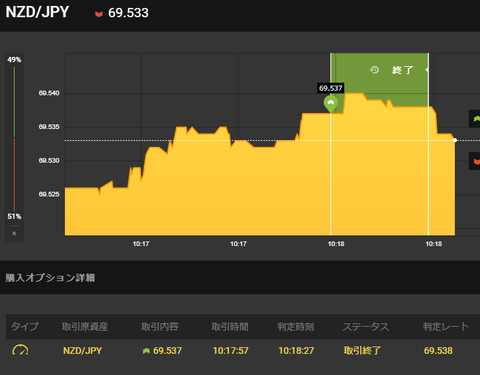The height and width of the screenshot is (375, 480).
Task: Click the 69.530 price axis label
Action: (x=49, y=161)
